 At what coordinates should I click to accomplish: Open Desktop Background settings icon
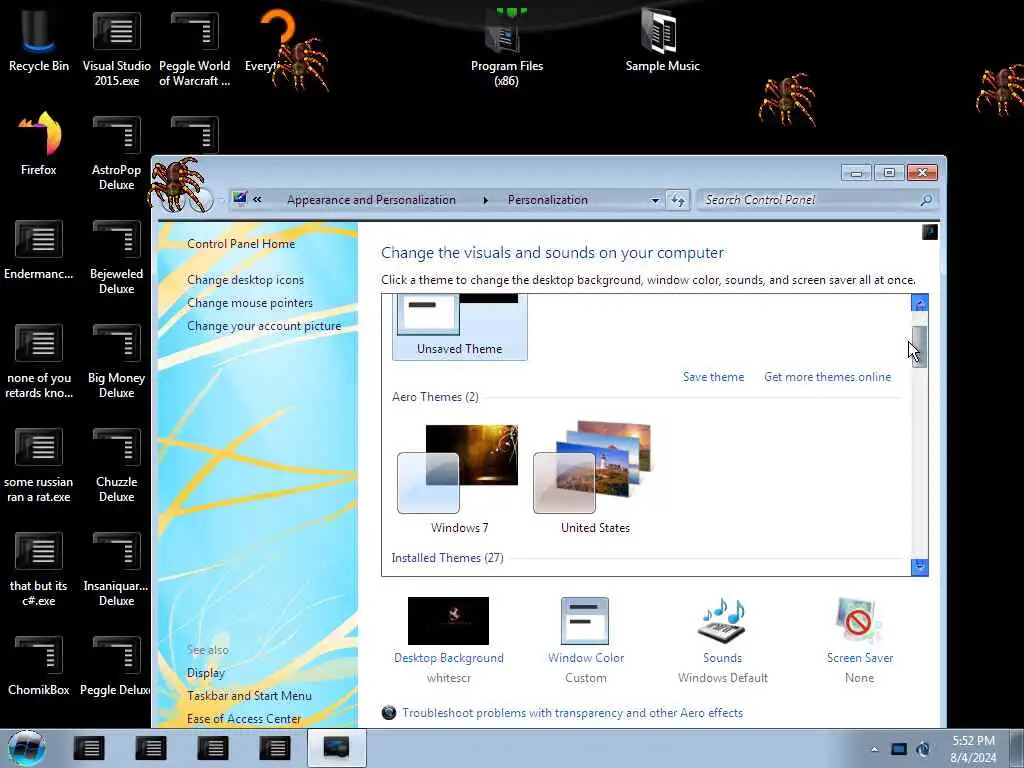point(448,621)
